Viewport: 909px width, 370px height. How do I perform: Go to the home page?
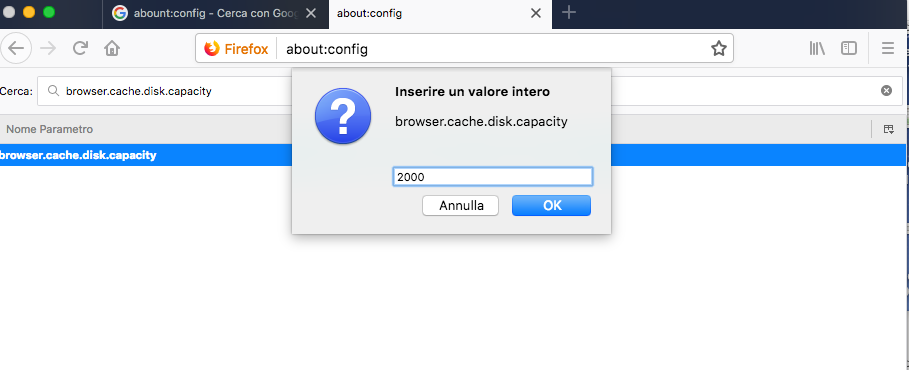click(x=112, y=49)
